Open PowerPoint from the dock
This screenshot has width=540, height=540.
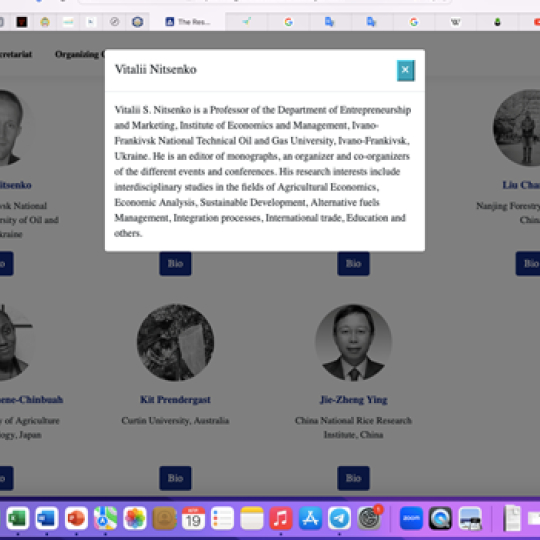[76, 518]
